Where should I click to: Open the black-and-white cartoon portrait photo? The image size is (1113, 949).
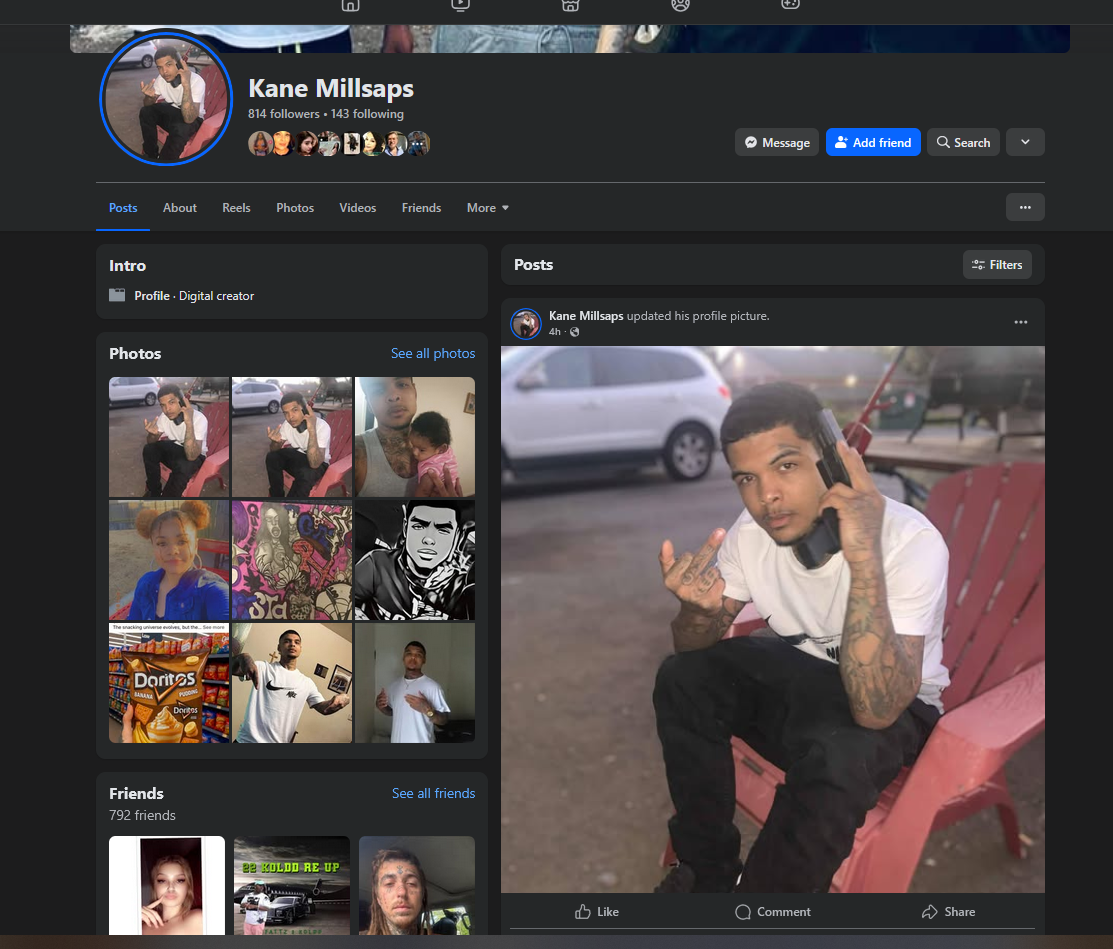pos(415,560)
